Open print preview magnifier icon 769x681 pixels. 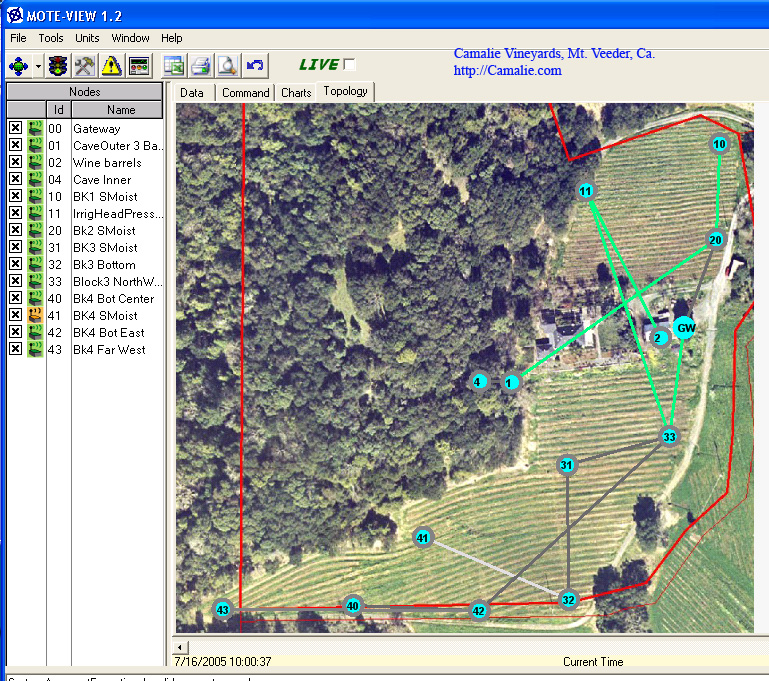click(228, 66)
